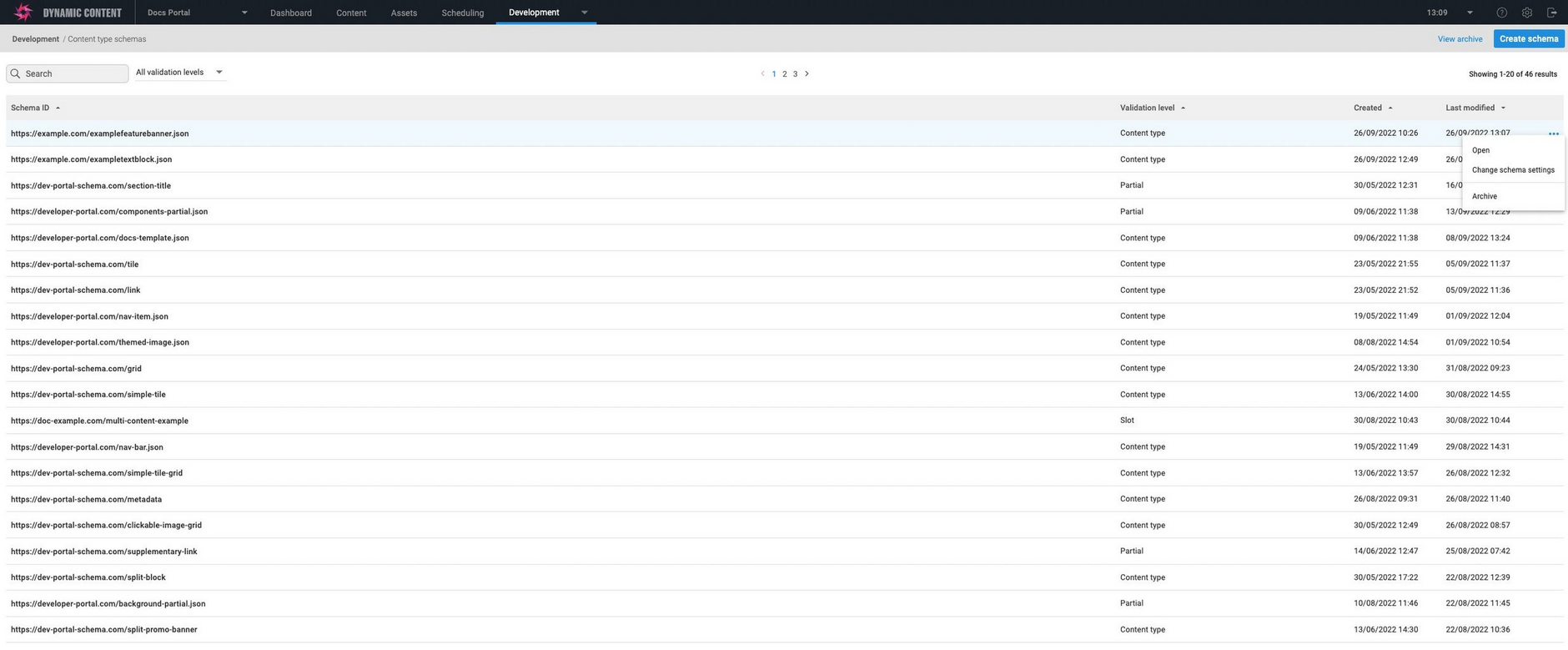This screenshot has height=650, width=1568.
Task: Click the Dynamic Content logo icon
Action: click(23, 13)
